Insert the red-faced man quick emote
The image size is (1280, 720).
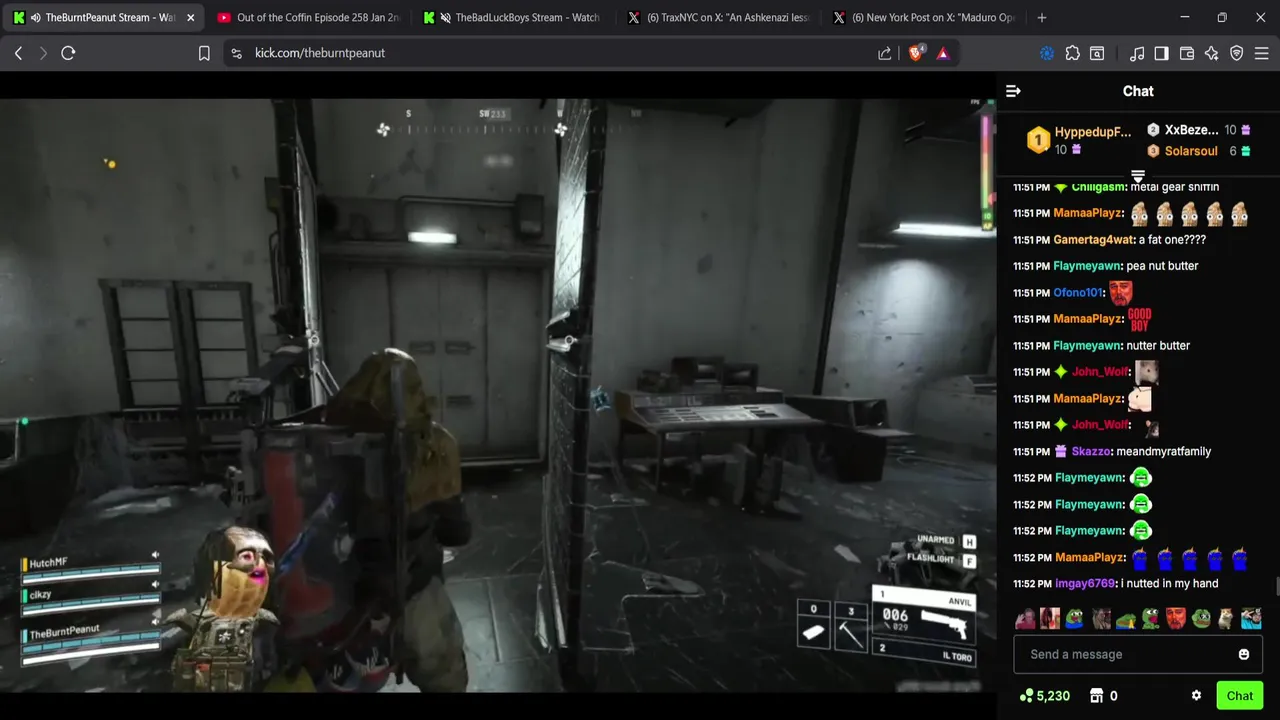click(x=1176, y=619)
